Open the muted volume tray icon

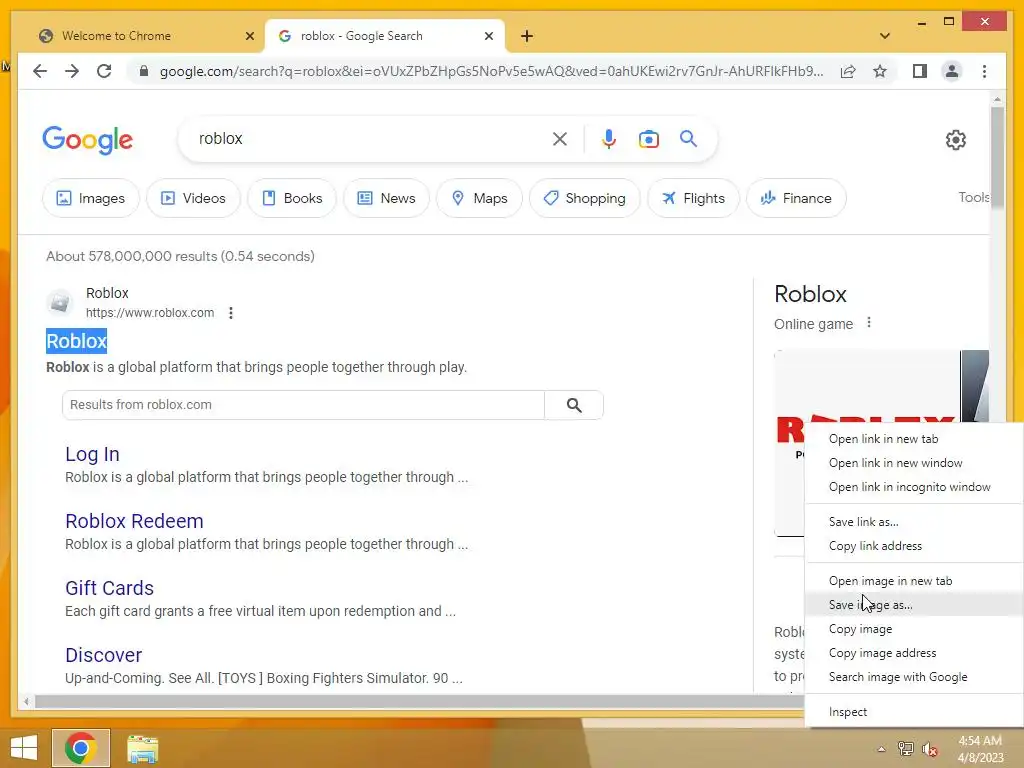[x=930, y=749]
